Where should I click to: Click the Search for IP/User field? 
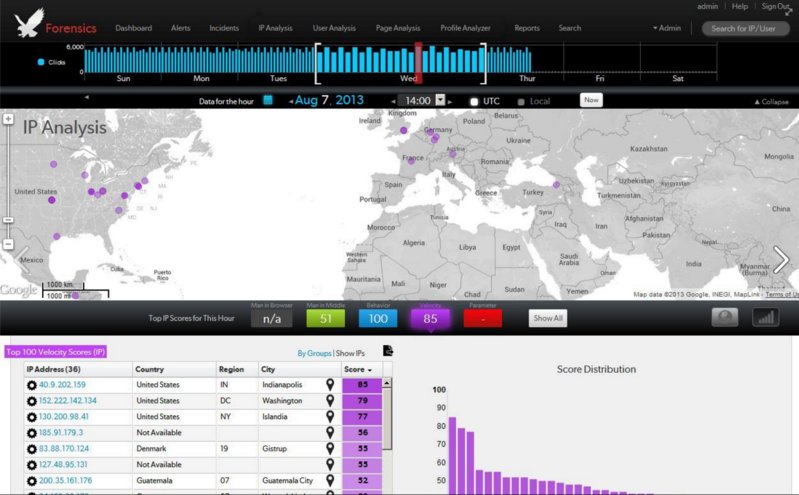tap(745, 29)
